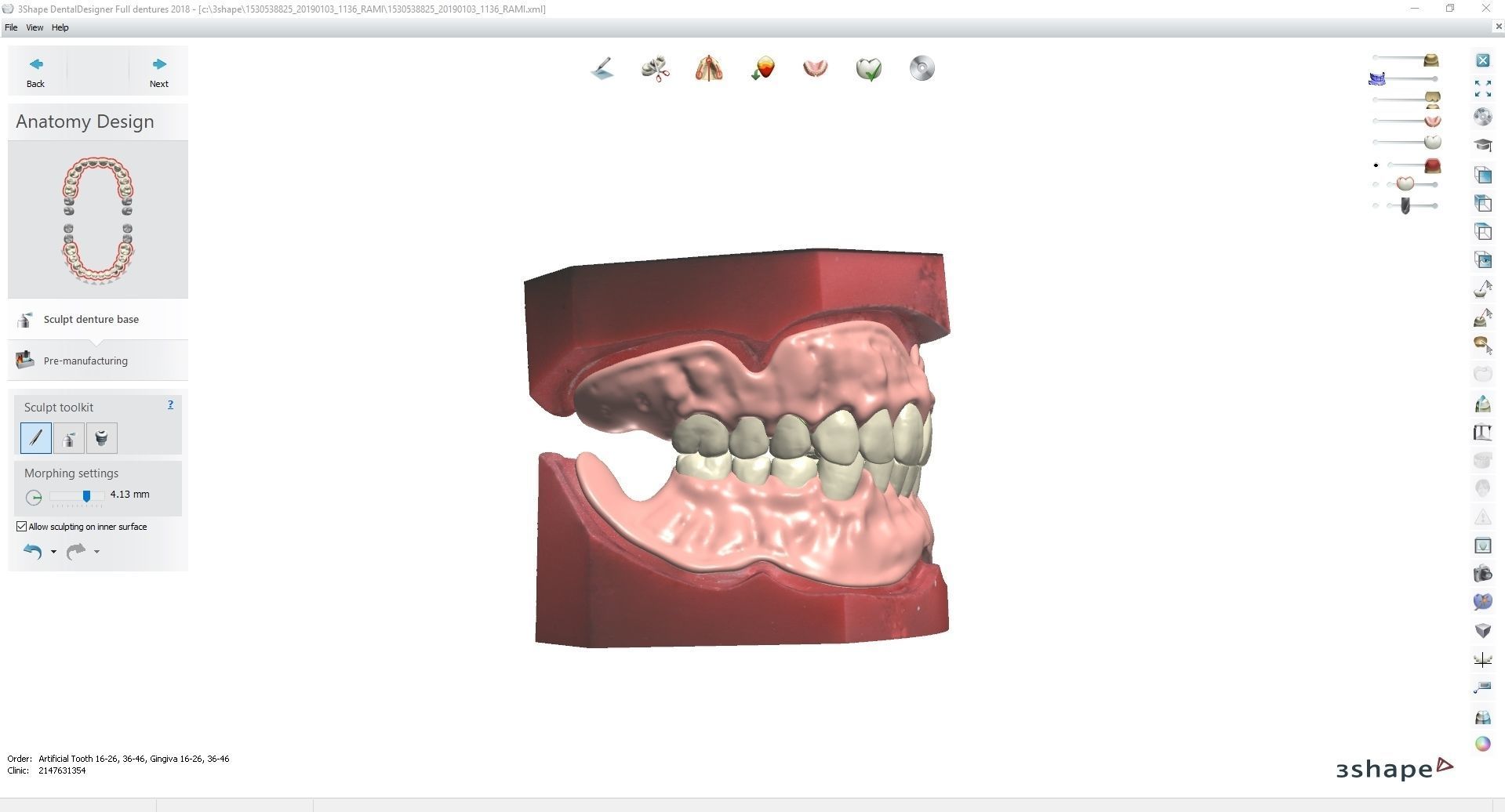
Task: Click the tooth with cursor selection icon
Action: coord(1483,288)
